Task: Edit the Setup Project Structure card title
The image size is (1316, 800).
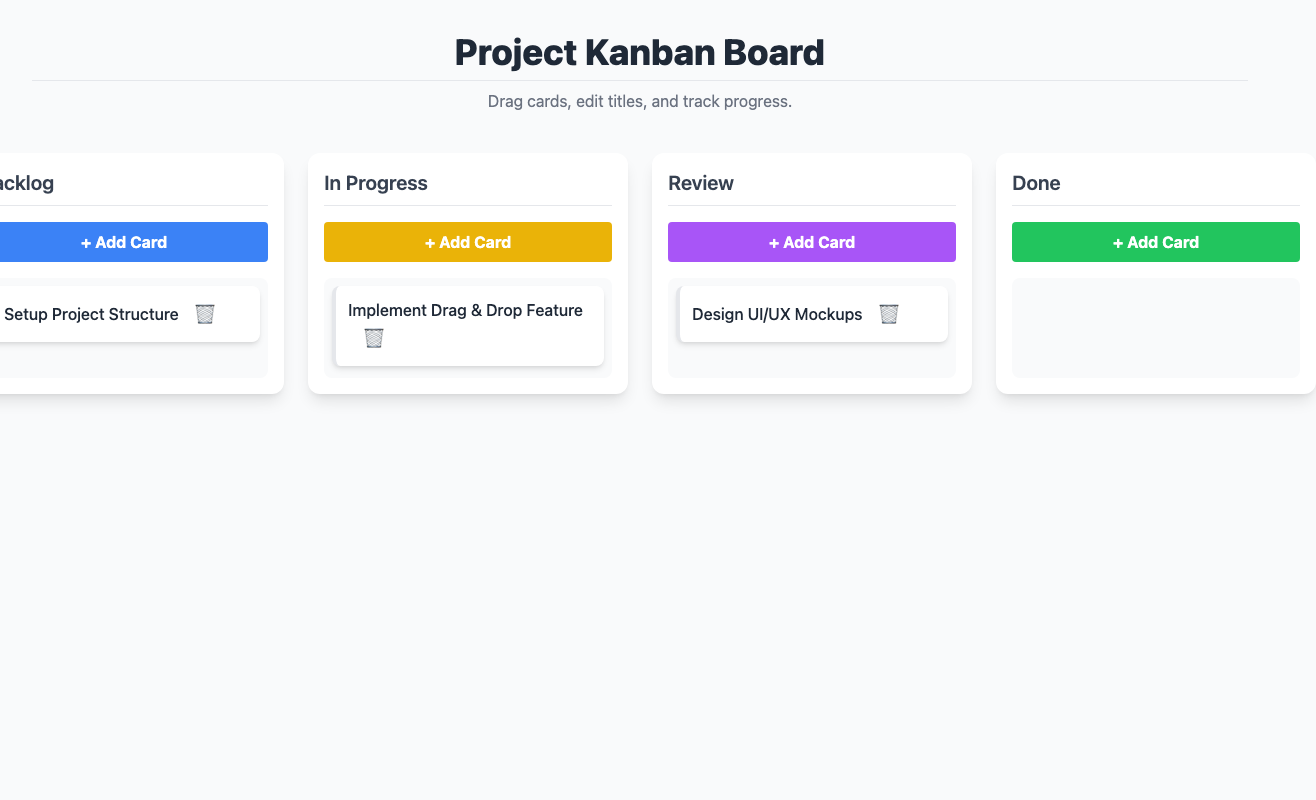Action: tap(91, 314)
